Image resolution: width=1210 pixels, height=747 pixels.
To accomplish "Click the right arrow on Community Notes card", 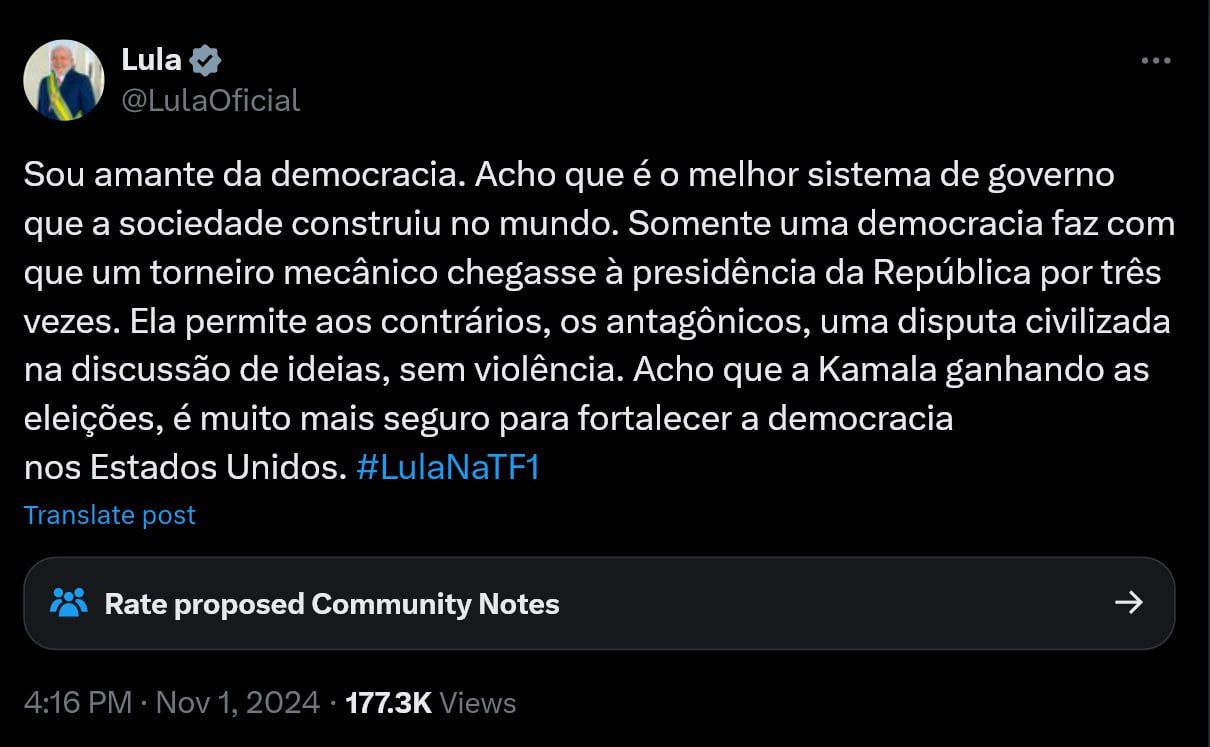I will point(1128,602).
